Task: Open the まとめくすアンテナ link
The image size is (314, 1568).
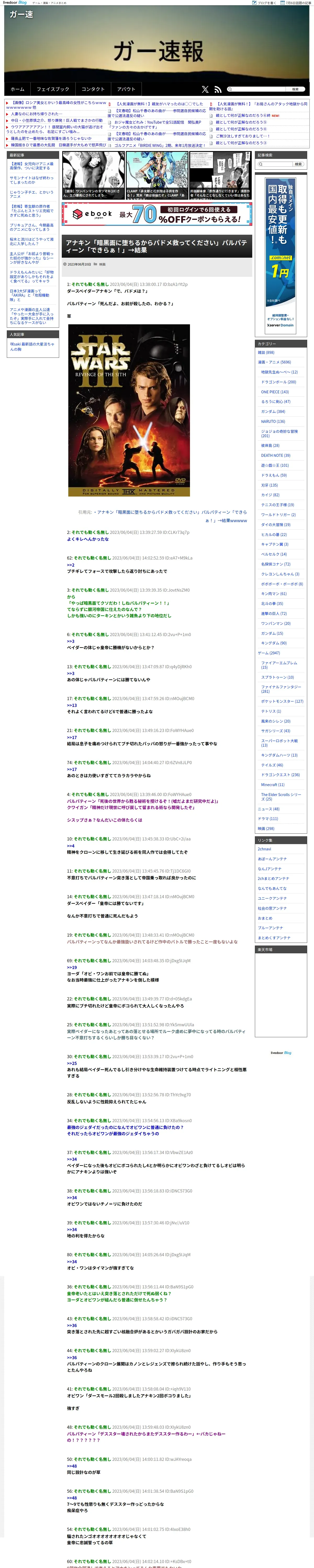Action: pyautogui.click(x=274, y=938)
